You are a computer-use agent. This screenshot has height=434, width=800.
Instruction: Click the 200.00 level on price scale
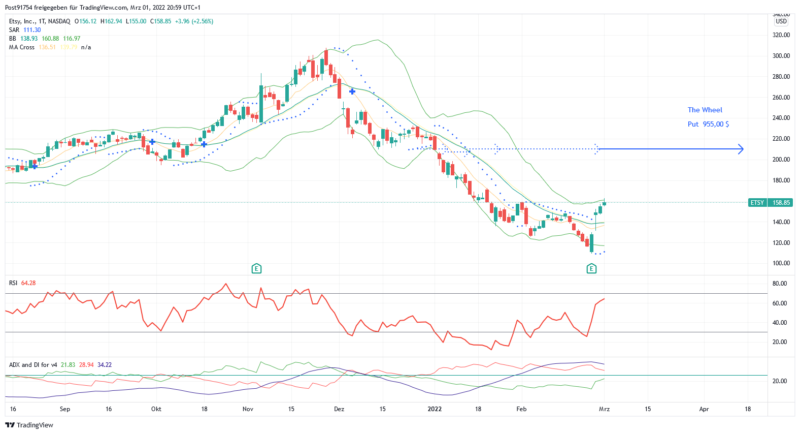pos(781,160)
